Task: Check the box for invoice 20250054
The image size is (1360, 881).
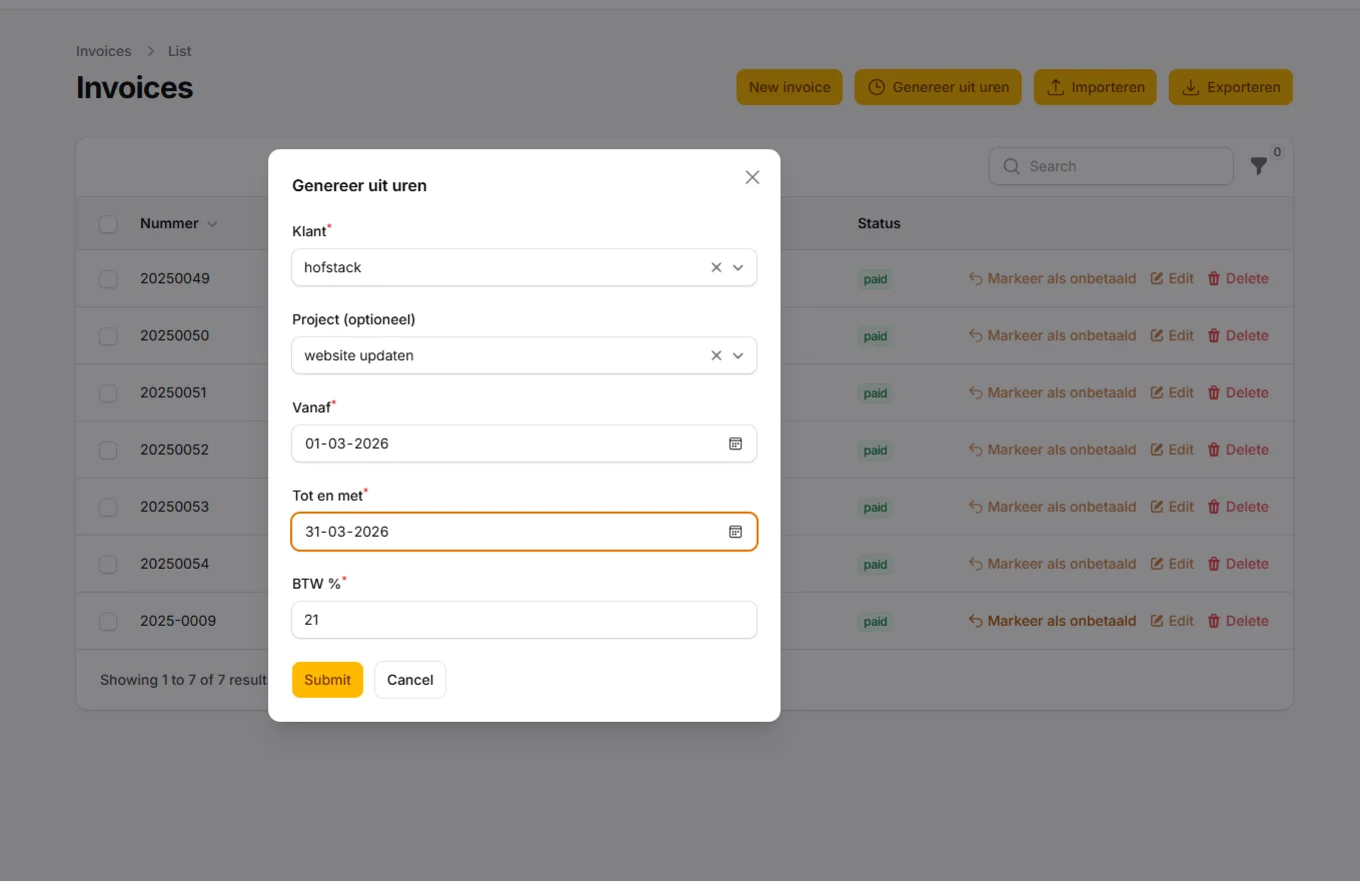Action: (108, 564)
